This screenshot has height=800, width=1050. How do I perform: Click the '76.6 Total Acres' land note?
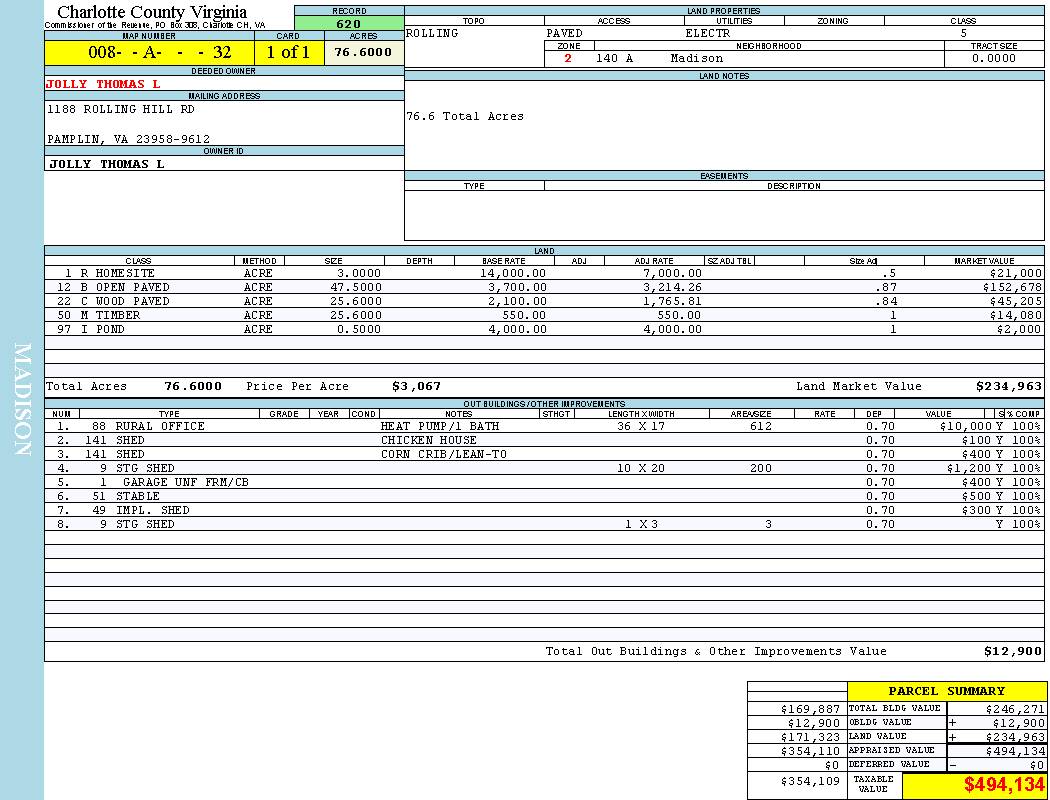pos(465,116)
